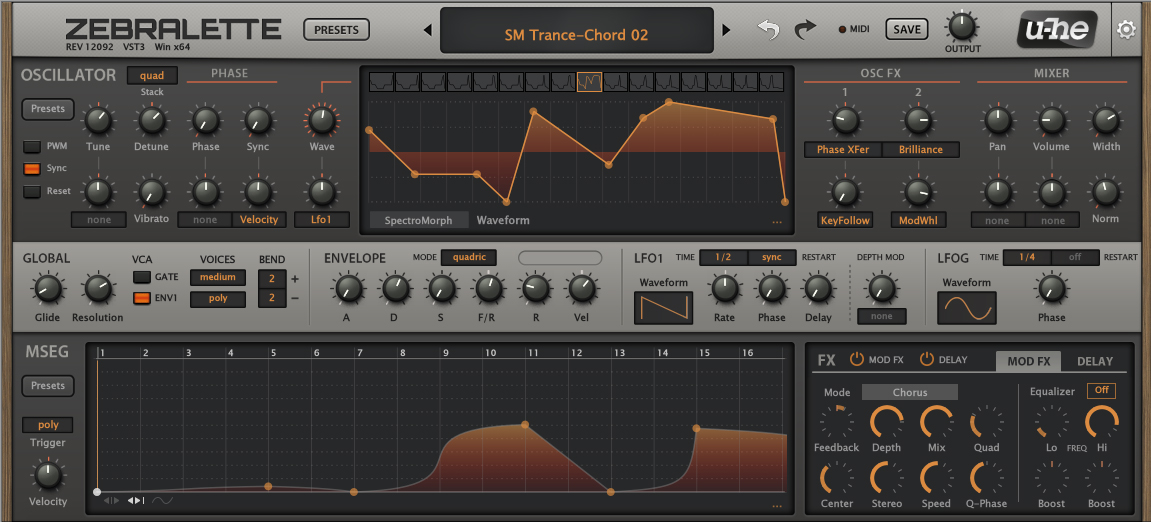Open the voices medium dropdown

point(218,278)
